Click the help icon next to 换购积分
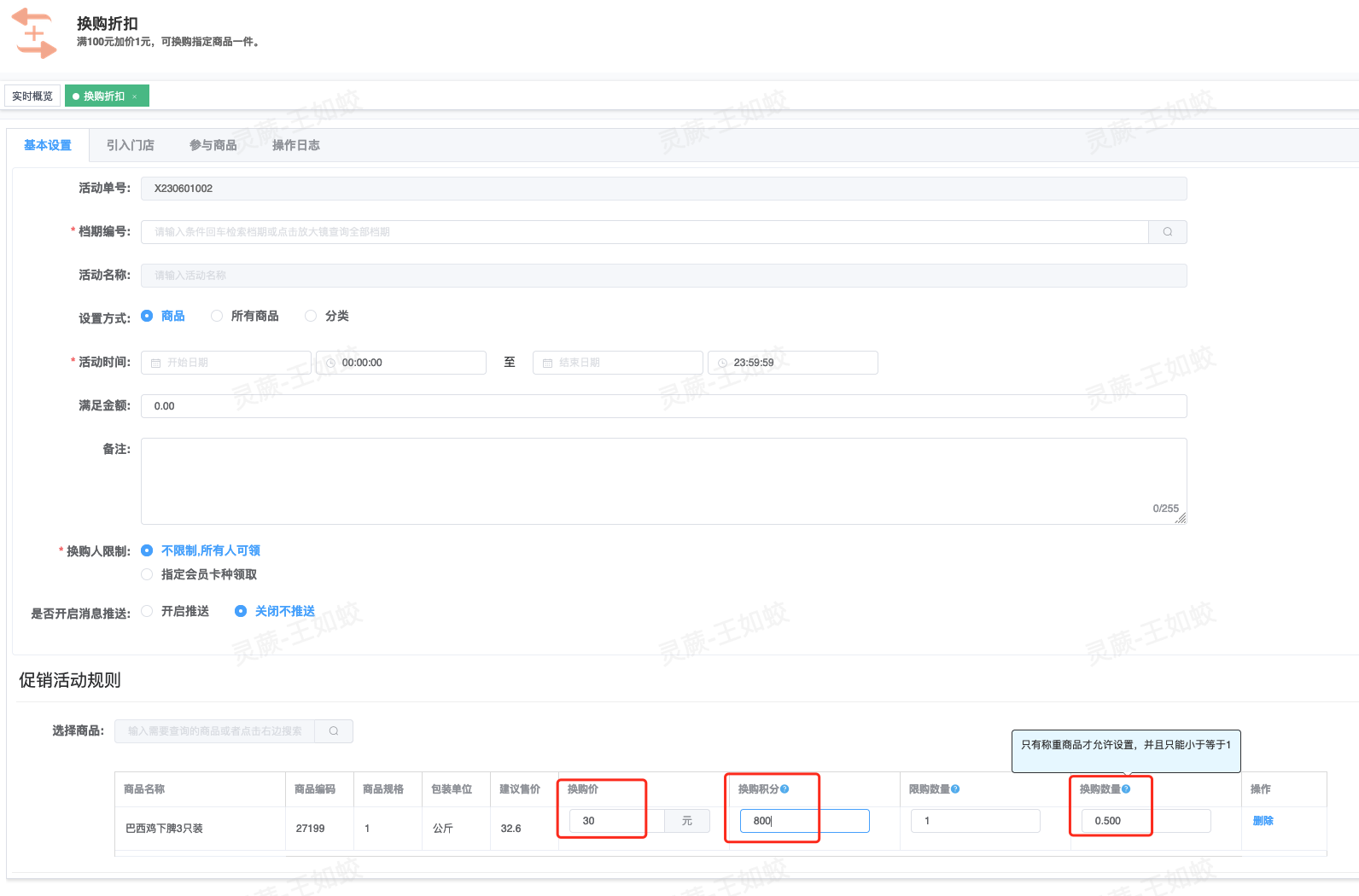Screen dimensions: 1359x896 pyautogui.click(x=784, y=789)
